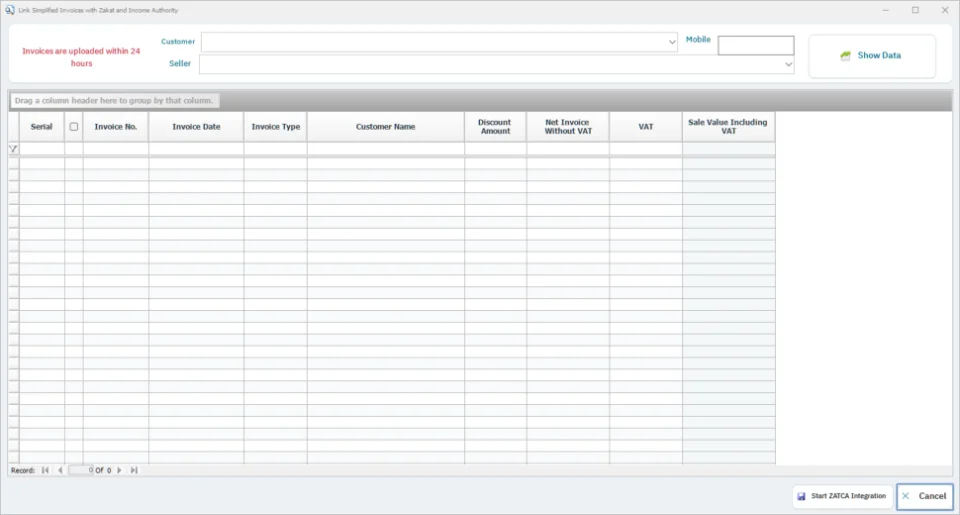This screenshot has height=515, width=960.
Task: Click the Customer Name filter cell
Action: (x=386, y=149)
